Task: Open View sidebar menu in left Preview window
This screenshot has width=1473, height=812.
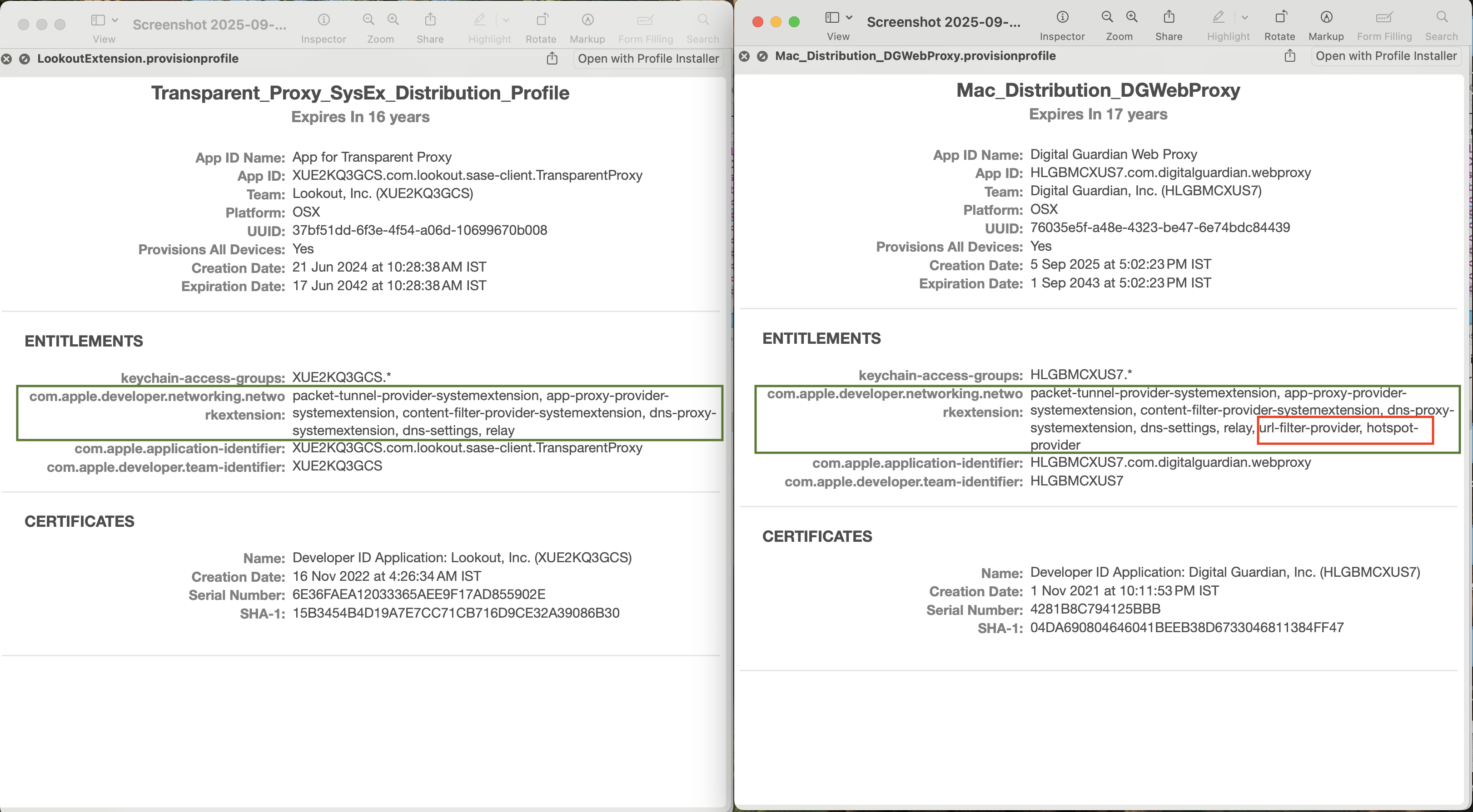Action: tap(104, 20)
